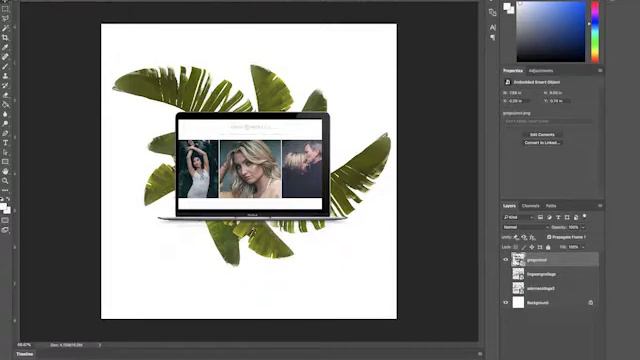
Task: Select the Path Selection tool
Action: pos(5,152)
